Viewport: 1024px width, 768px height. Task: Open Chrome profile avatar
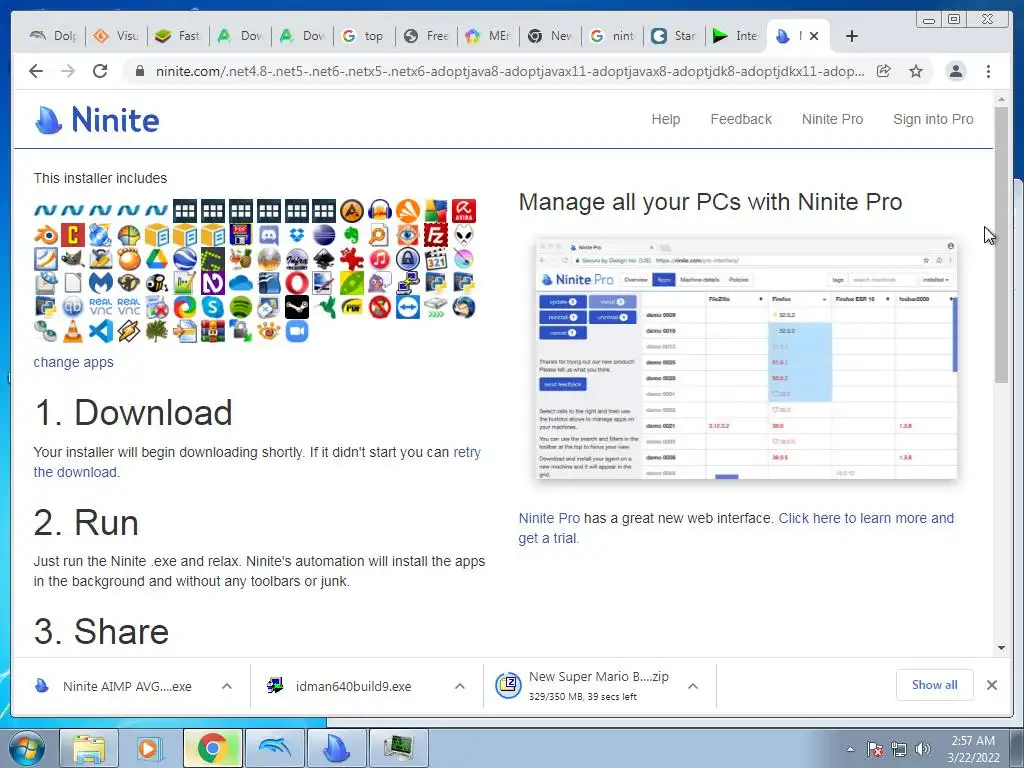pos(955,71)
